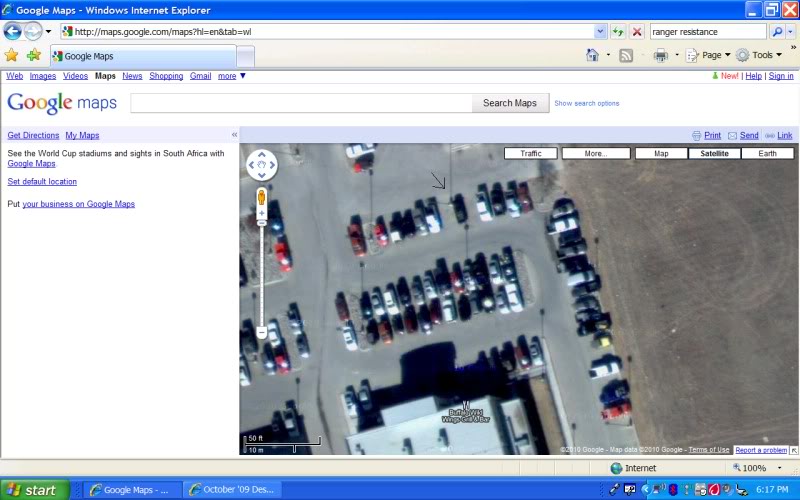Switch to Satellite view
The image size is (800, 500).
click(714, 153)
